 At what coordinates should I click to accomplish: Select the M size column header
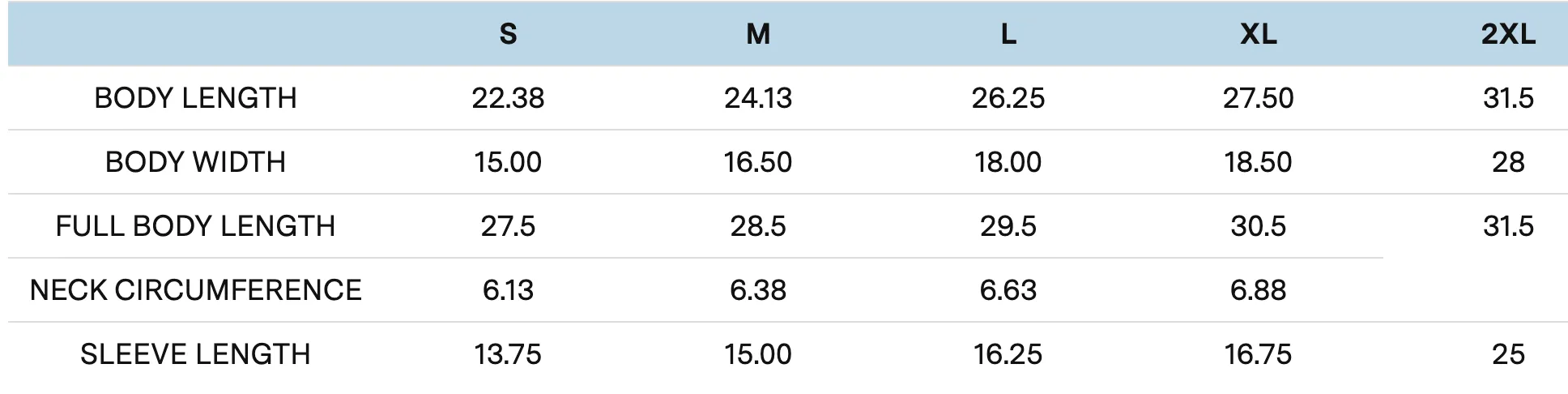pos(758,34)
